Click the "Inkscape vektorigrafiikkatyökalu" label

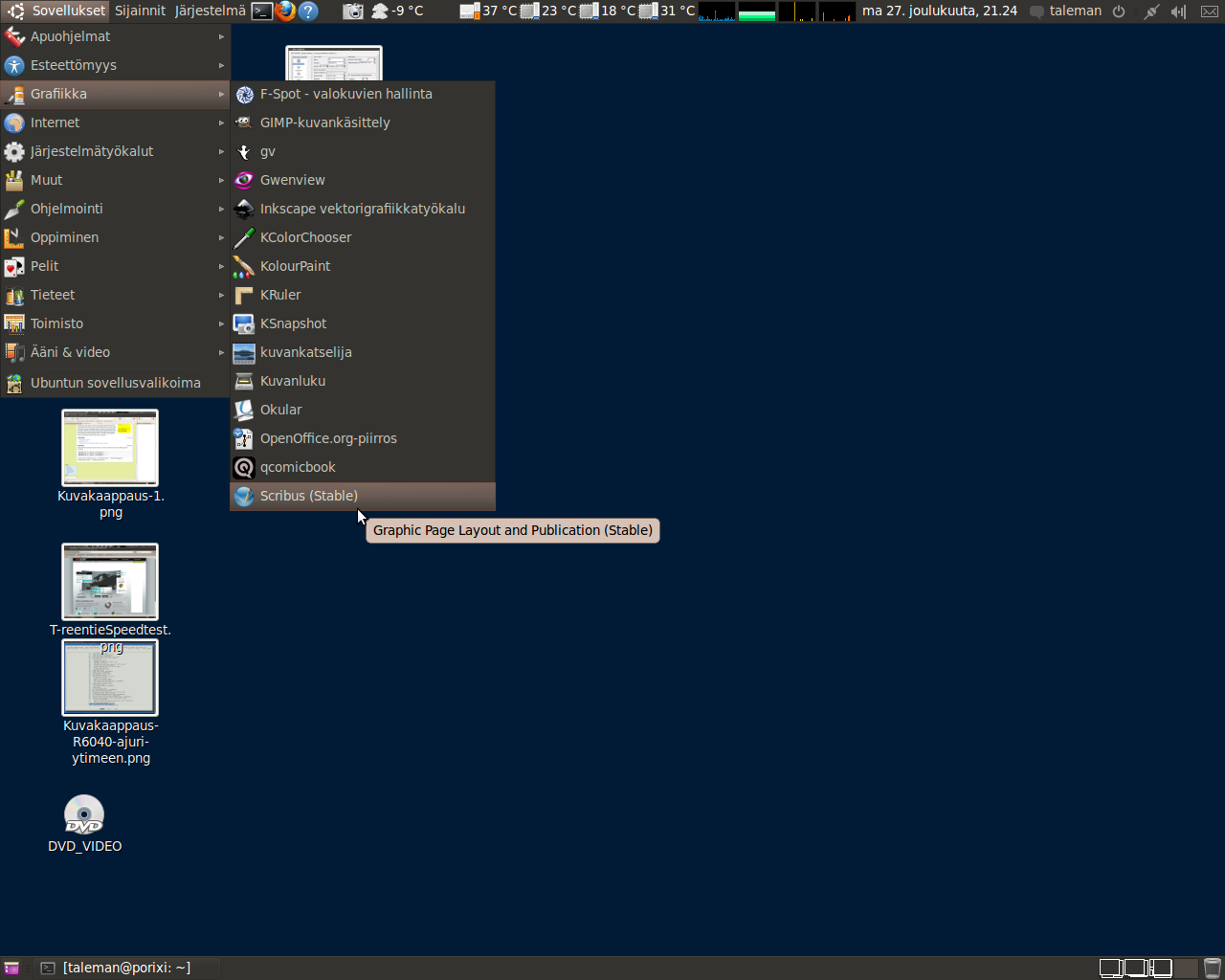click(363, 209)
